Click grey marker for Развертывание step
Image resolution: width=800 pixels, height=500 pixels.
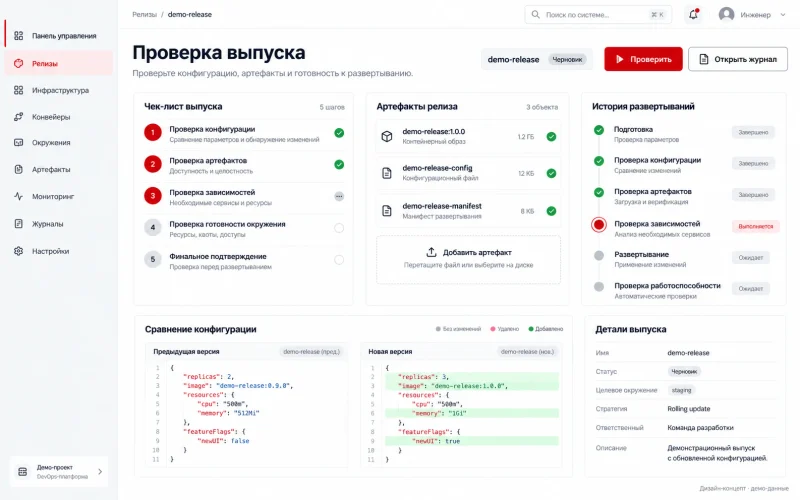(599, 256)
